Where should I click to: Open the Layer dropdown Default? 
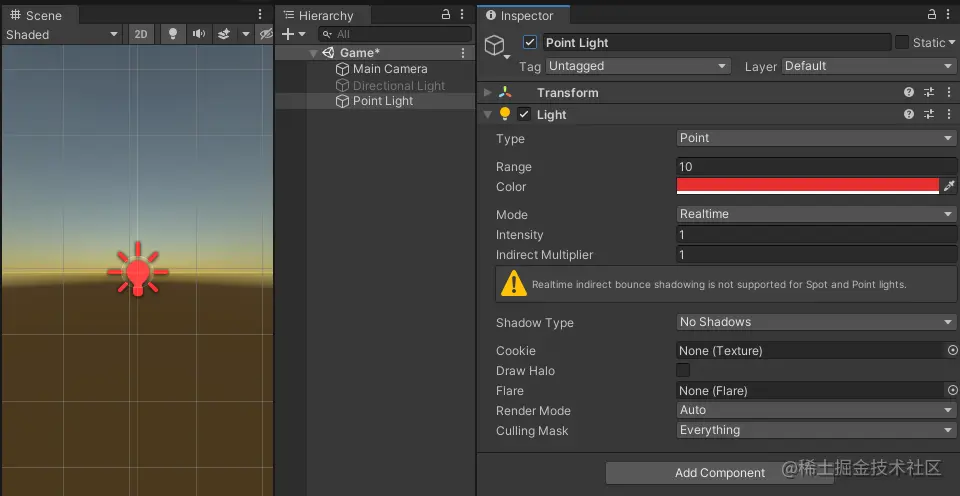(x=869, y=66)
